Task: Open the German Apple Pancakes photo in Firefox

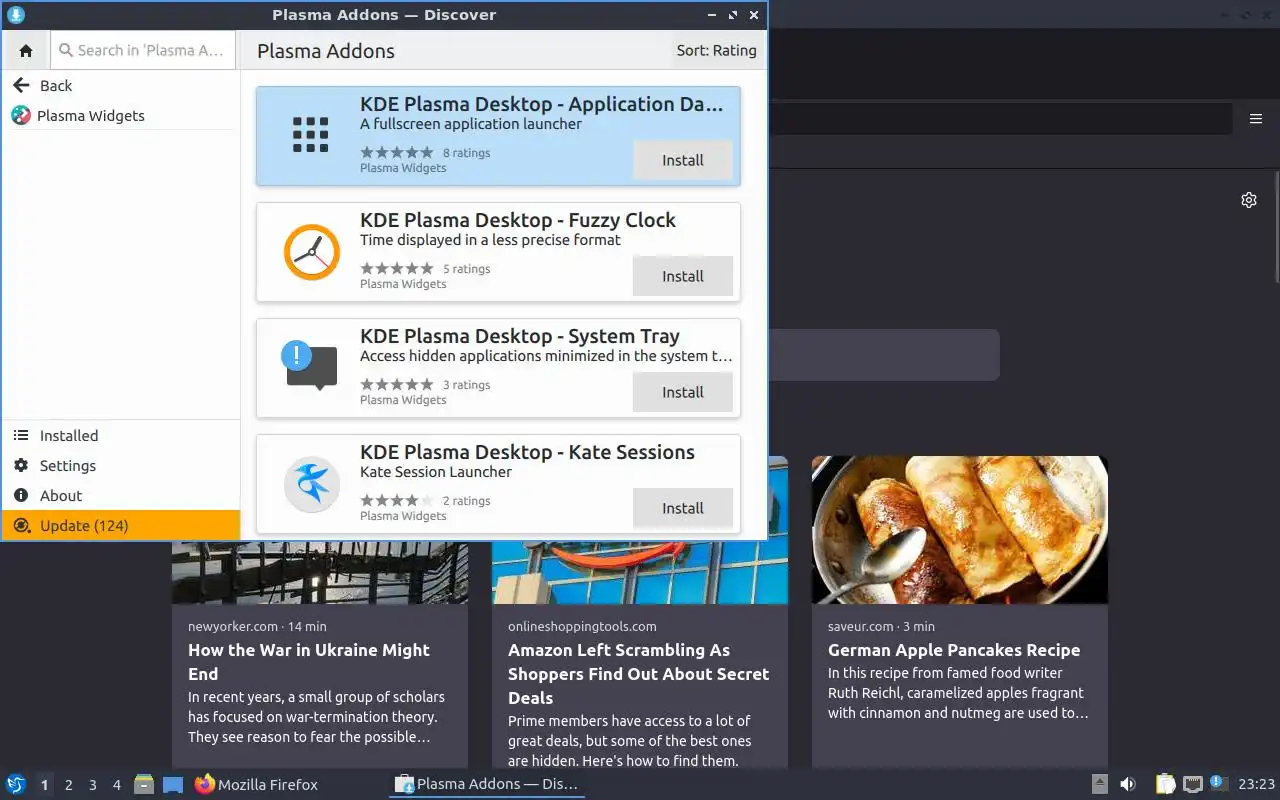Action: (960, 530)
